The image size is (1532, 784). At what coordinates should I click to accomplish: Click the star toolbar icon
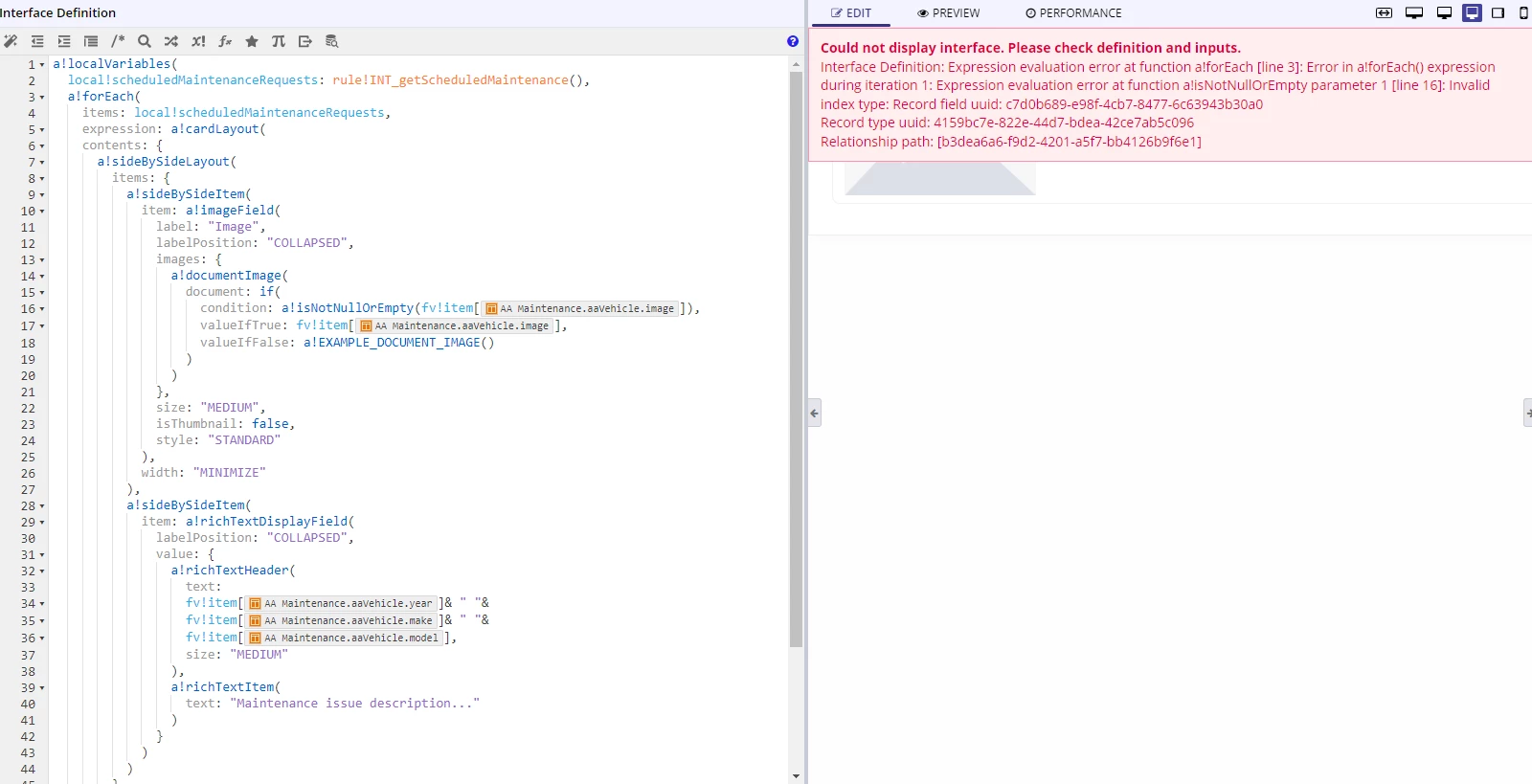point(252,41)
